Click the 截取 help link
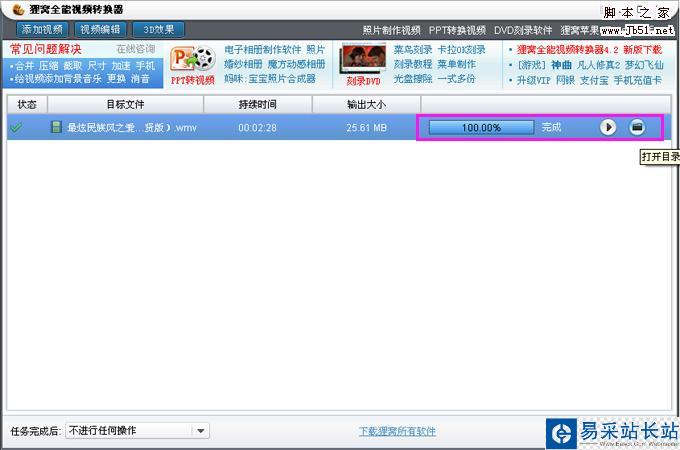This screenshot has height=450, width=680. [x=72, y=66]
